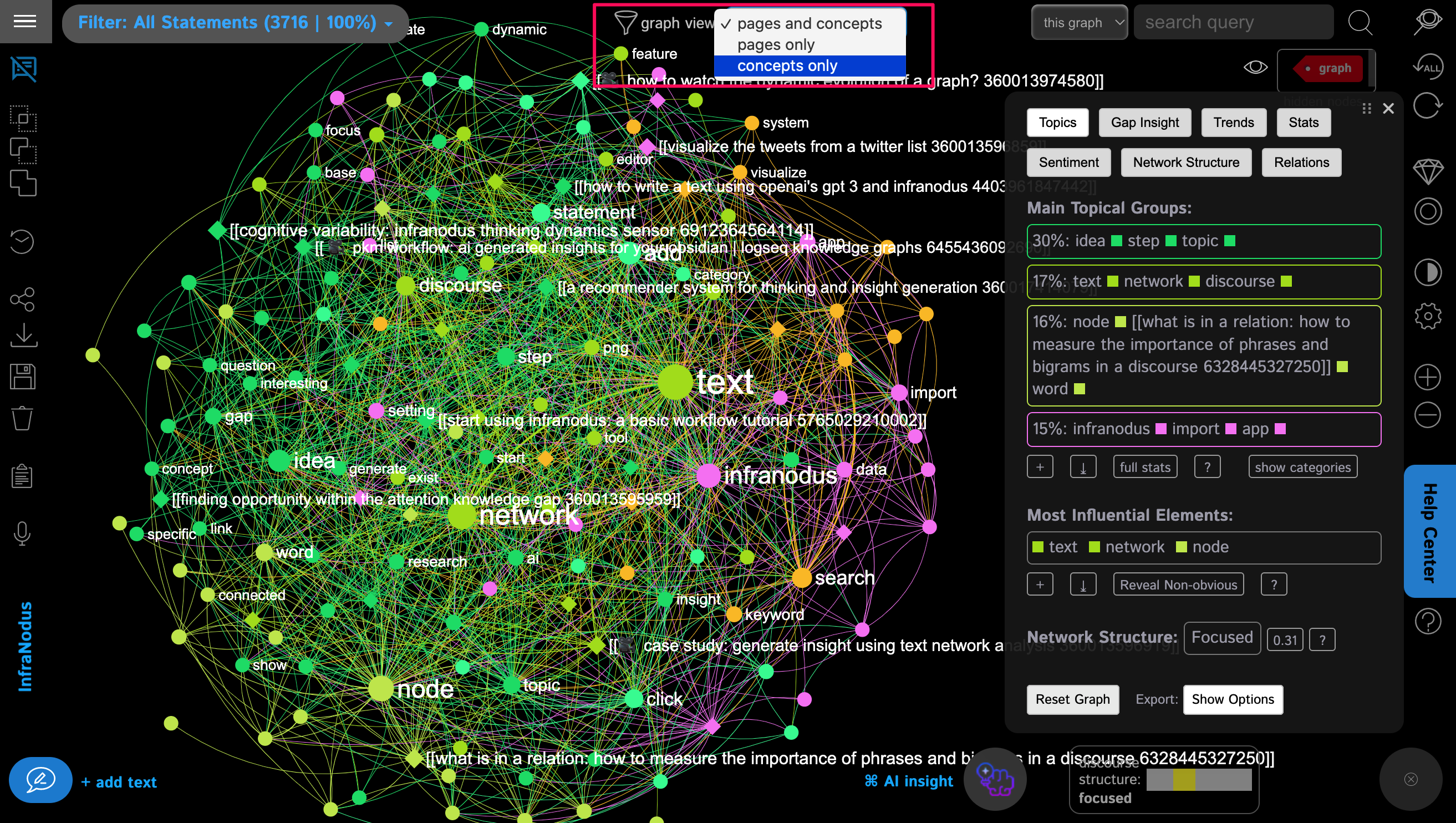Open the hamburger main menu
Screen dimensions: 1456x823
pos(25,22)
